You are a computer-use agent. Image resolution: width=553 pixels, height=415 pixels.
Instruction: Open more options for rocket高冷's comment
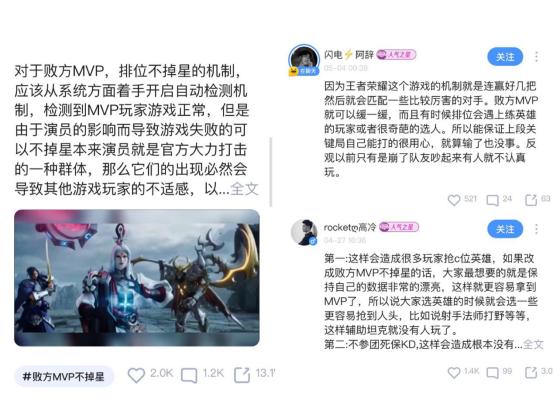click(536, 229)
